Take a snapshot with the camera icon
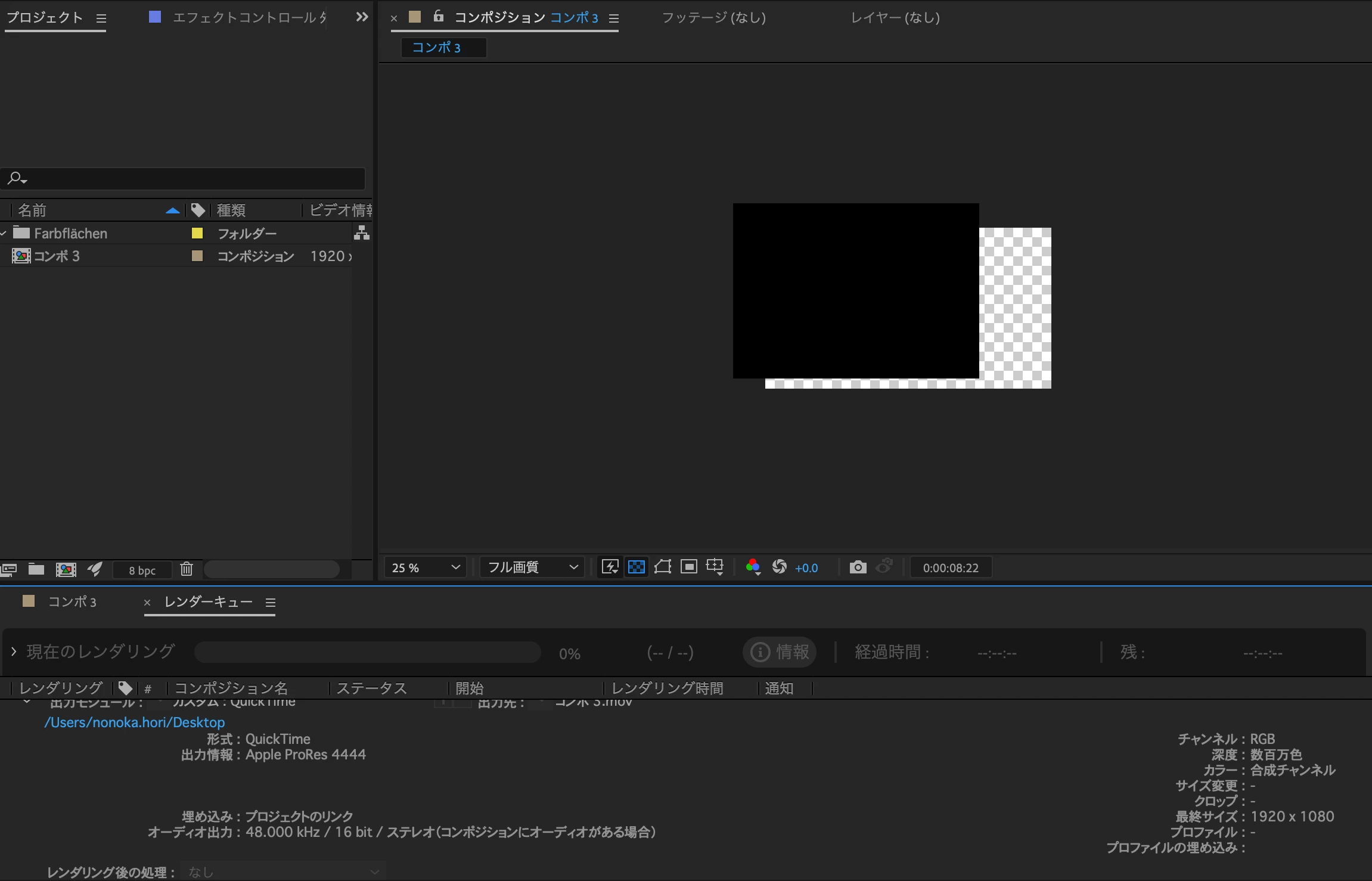 coord(858,567)
